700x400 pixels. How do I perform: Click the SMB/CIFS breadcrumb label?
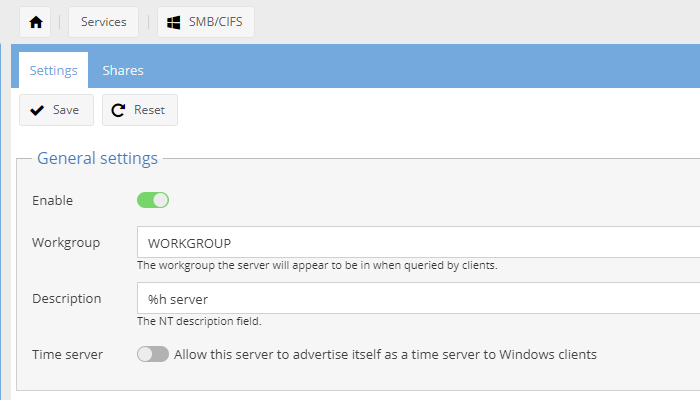tap(217, 22)
